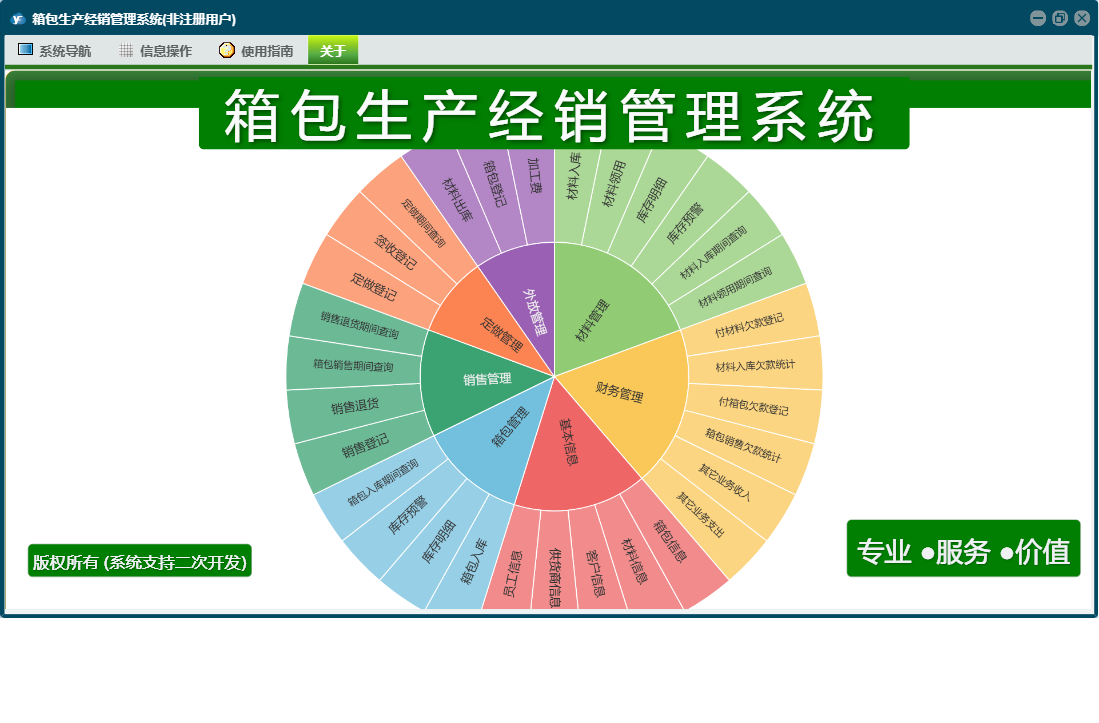Open 库存明细 under 箱包管理
The image size is (1099, 723).
(x=438, y=541)
